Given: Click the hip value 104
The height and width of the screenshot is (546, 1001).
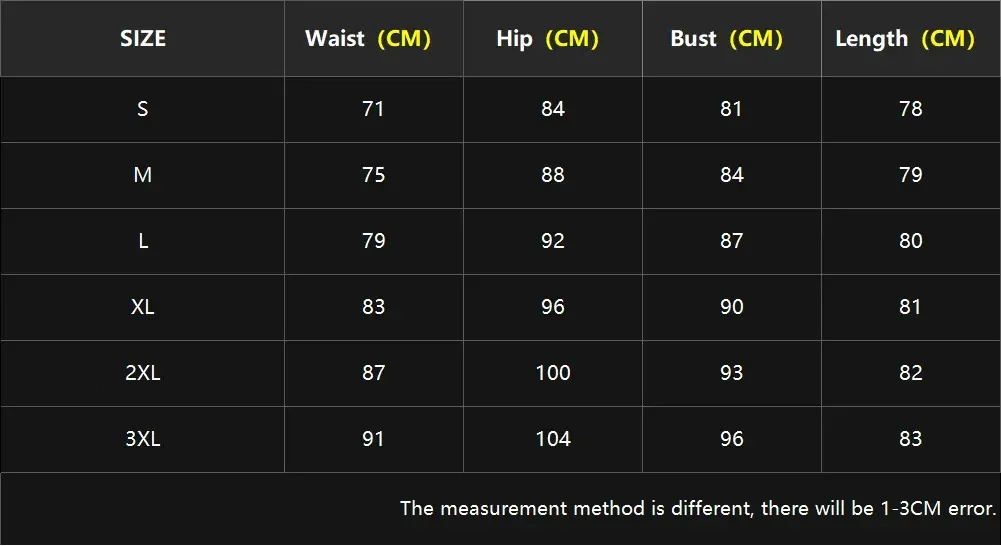Looking at the screenshot, I should (x=553, y=439).
